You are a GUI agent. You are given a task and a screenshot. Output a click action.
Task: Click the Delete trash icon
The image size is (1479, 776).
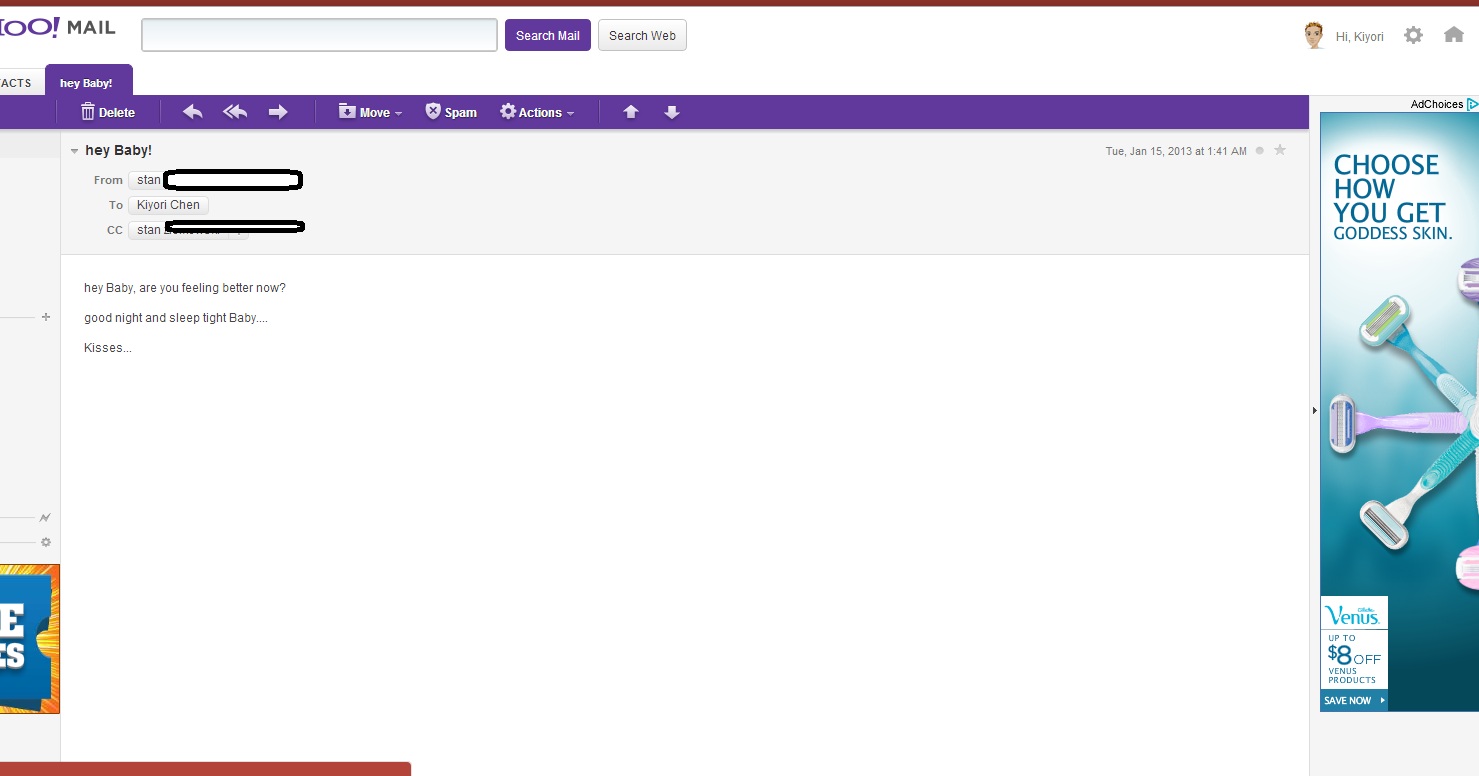88,112
